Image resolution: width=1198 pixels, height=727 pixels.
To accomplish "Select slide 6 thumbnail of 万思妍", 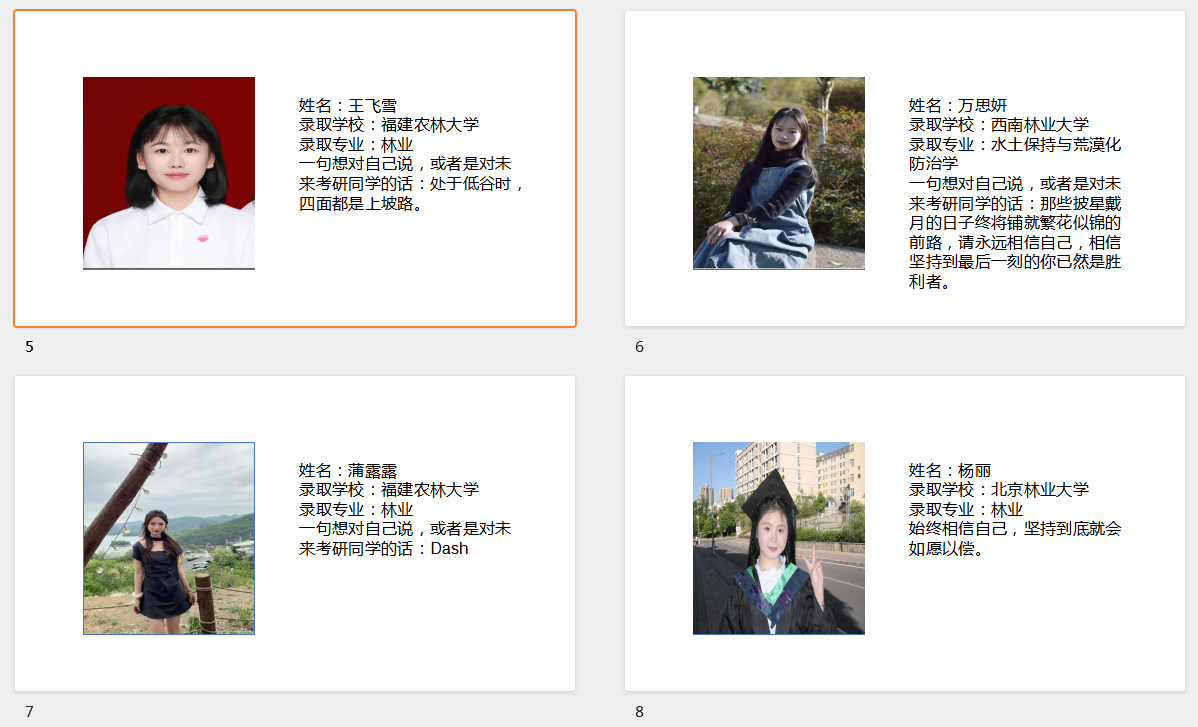I will point(905,169).
